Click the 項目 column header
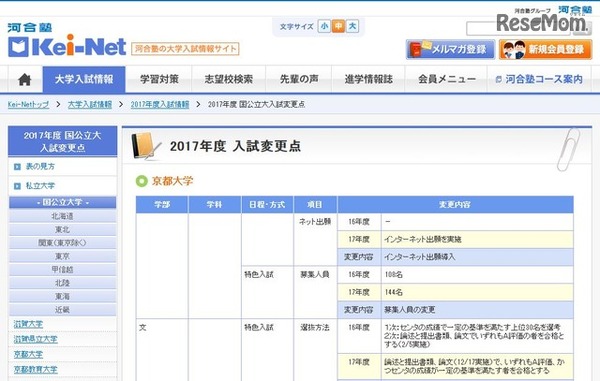Viewport: 600px width, 381px height. click(x=315, y=205)
